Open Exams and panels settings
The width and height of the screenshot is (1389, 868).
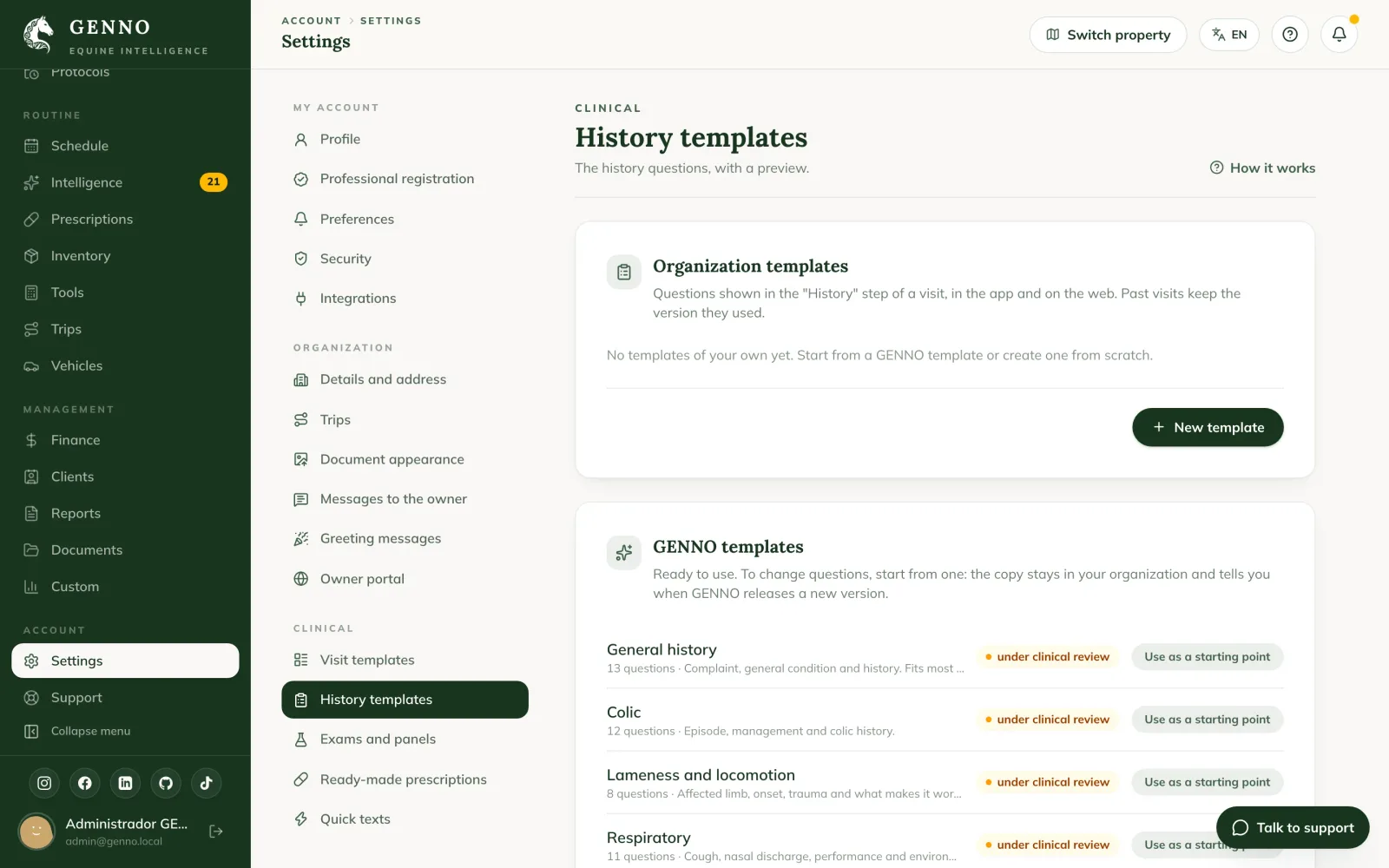pos(405,740)
